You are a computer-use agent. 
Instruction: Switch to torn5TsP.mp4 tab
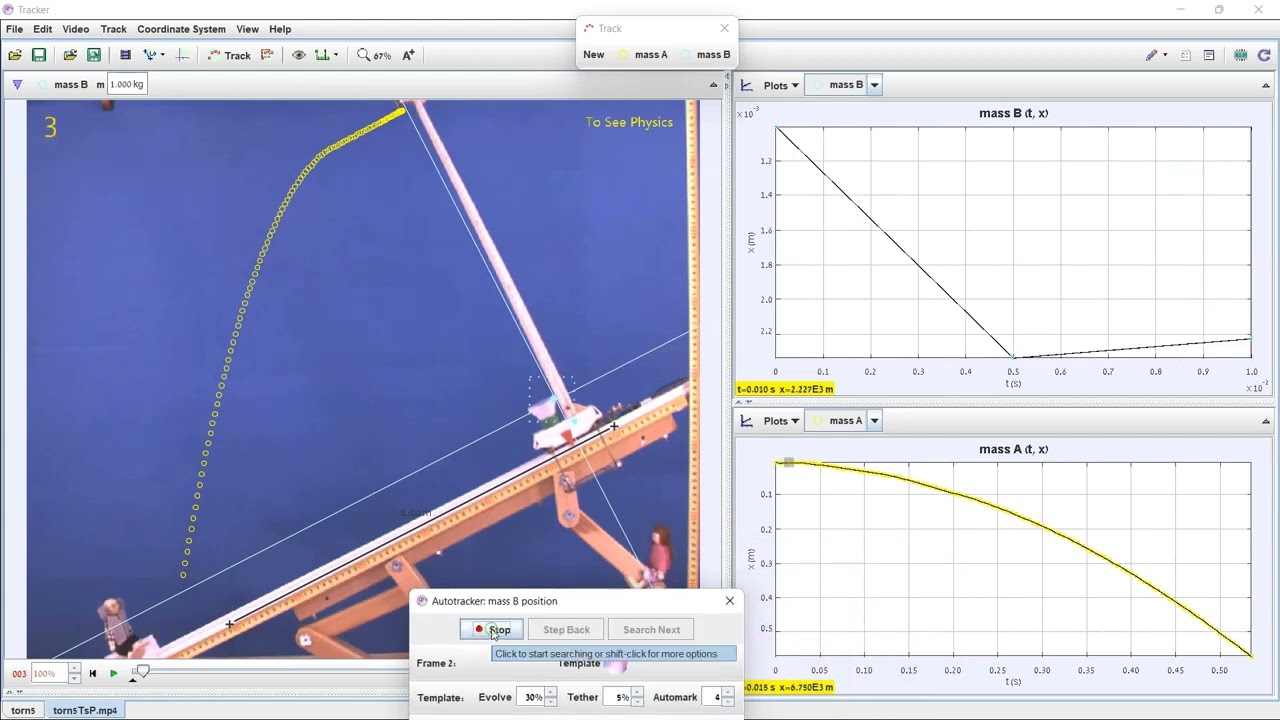[85, 711]
